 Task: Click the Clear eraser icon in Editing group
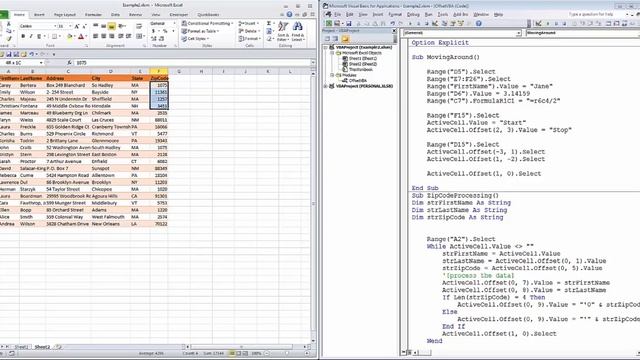269,39
